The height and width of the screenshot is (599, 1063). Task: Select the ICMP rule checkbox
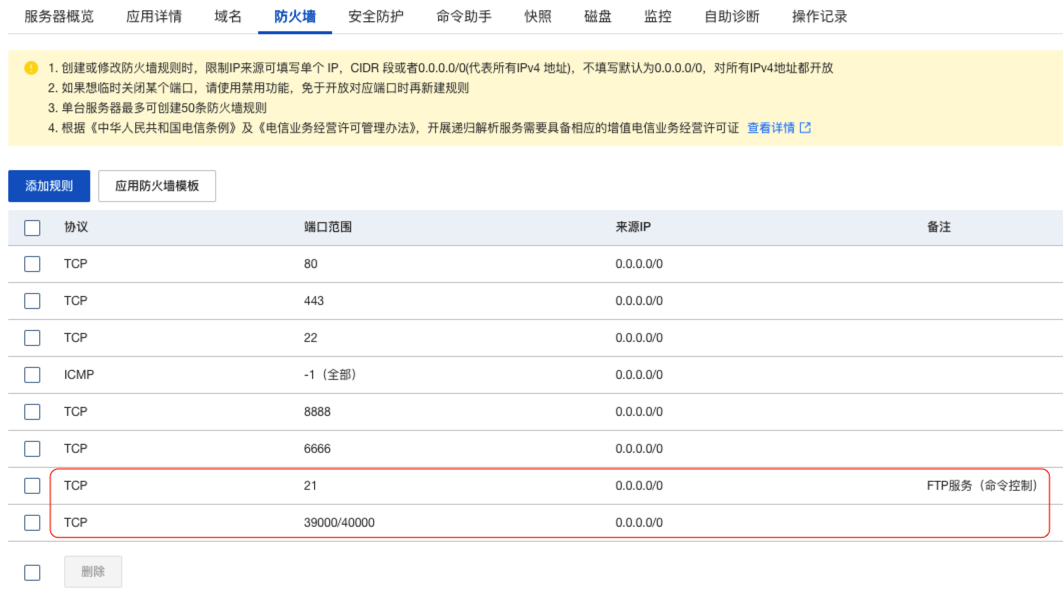coord(32,375)
